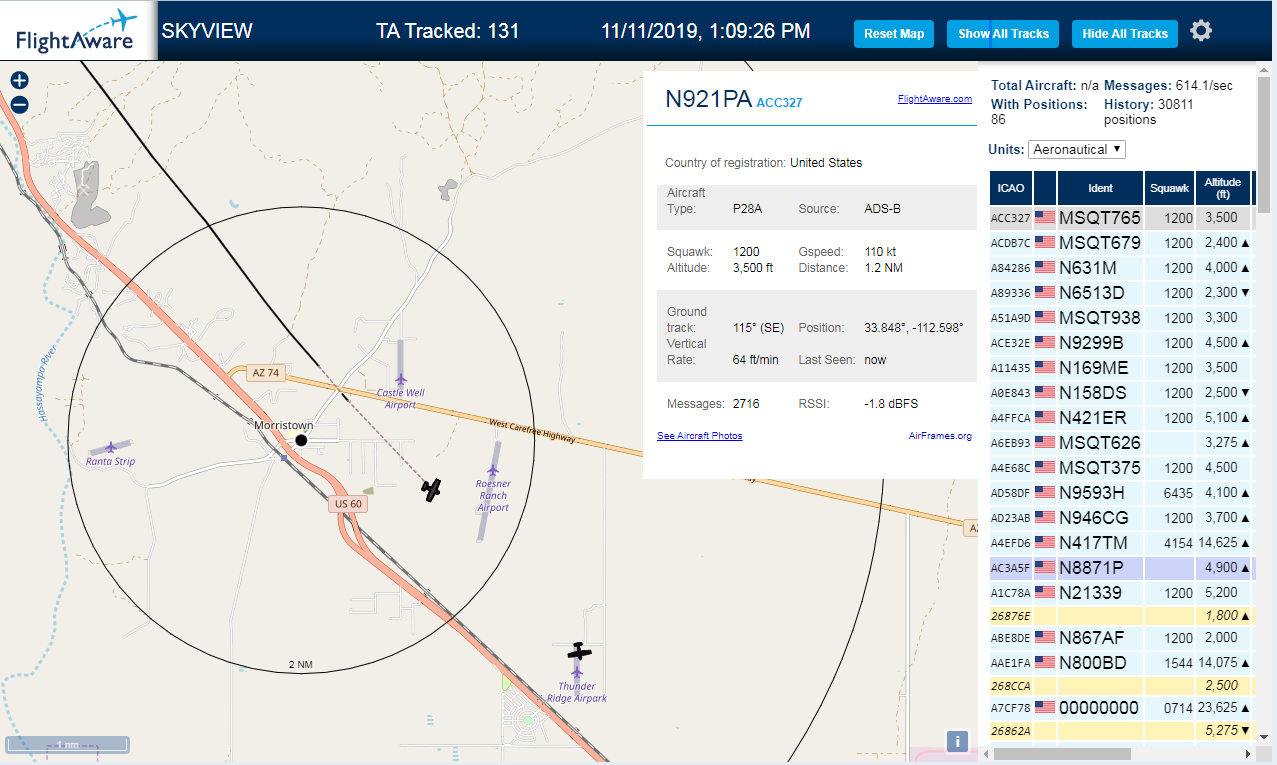The height and width of the screenshot is (765, 1277).
Task: Select the aircraft above Thunder Ridge Airpark
Action: click(x=579, y=652)
